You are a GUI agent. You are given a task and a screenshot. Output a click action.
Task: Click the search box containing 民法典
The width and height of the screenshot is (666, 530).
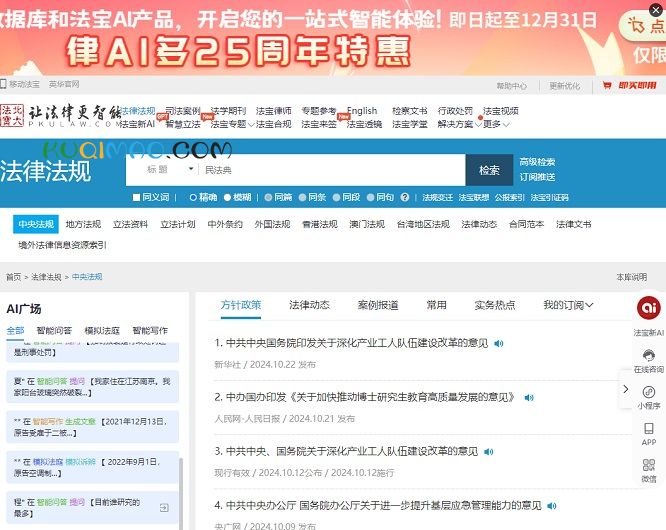click(x=333, y=170)
